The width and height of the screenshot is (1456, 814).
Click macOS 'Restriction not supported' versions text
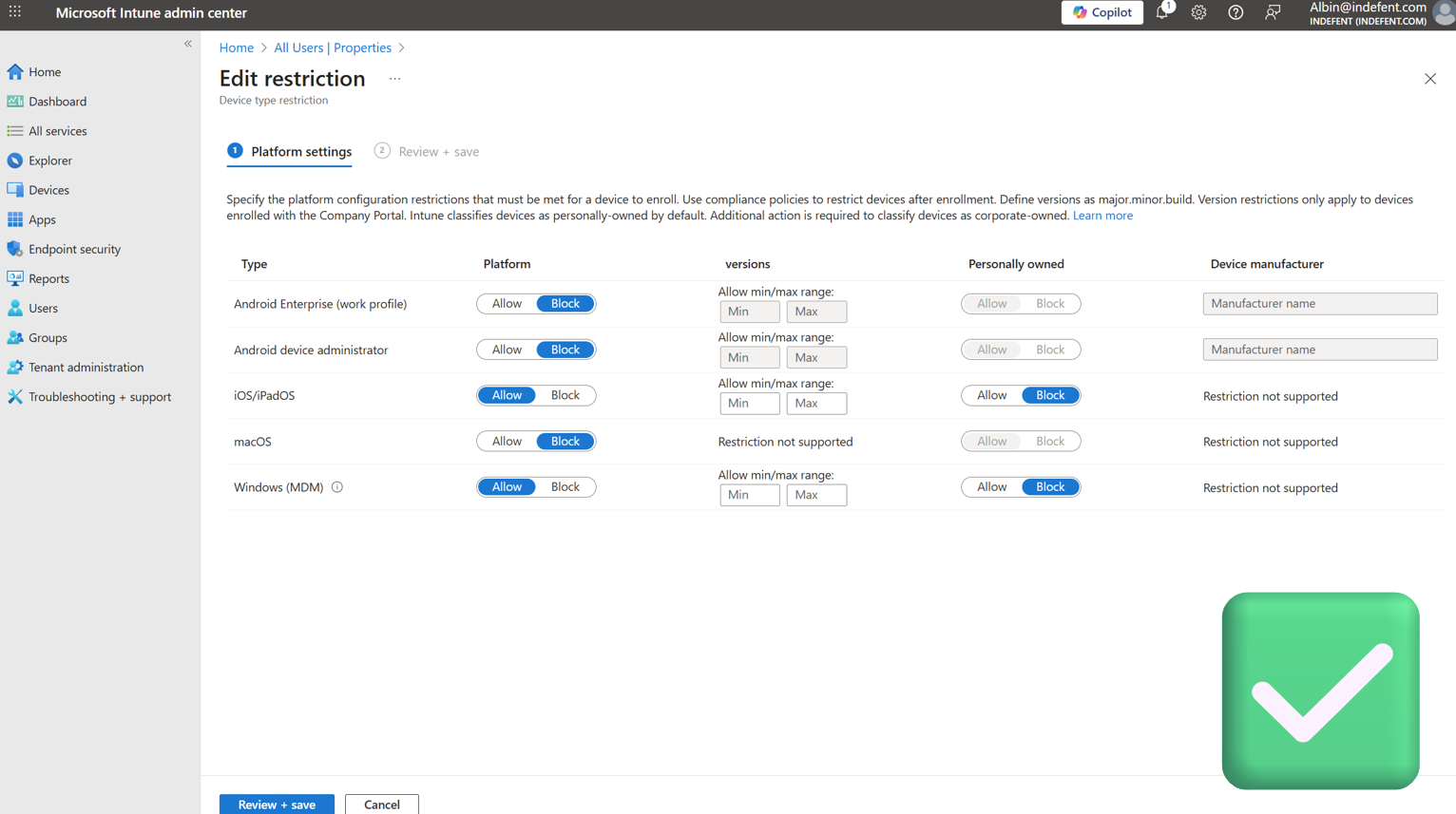click(x=785, y=442)
